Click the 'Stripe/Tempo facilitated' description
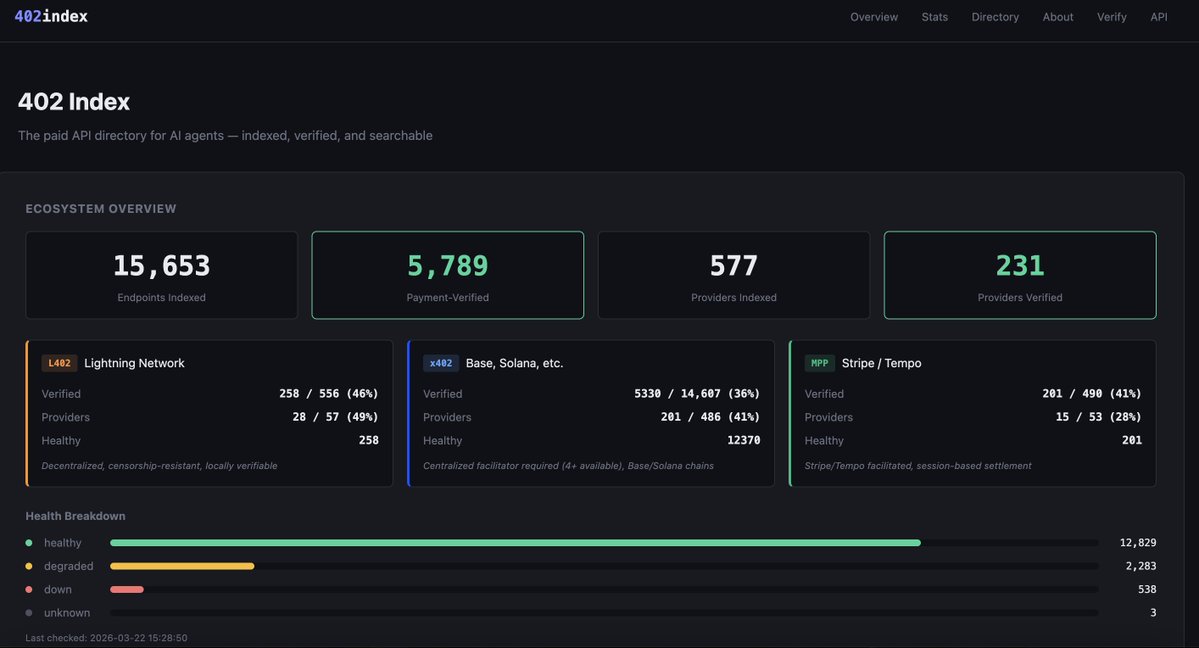This screenshot has height=648, width=1199. click(918, 466)
